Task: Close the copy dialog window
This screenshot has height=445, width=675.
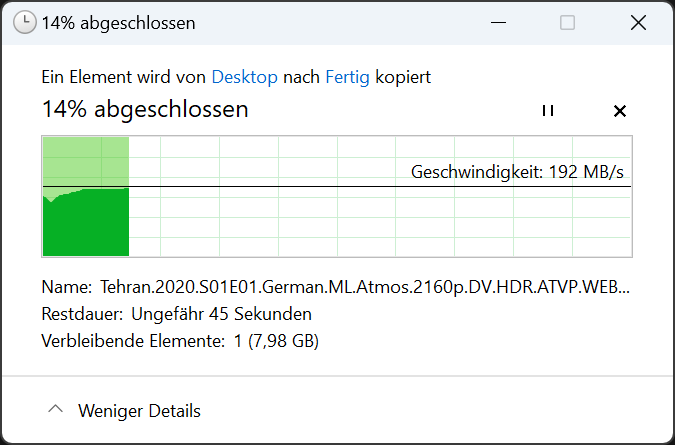Action: click(638, 22)
